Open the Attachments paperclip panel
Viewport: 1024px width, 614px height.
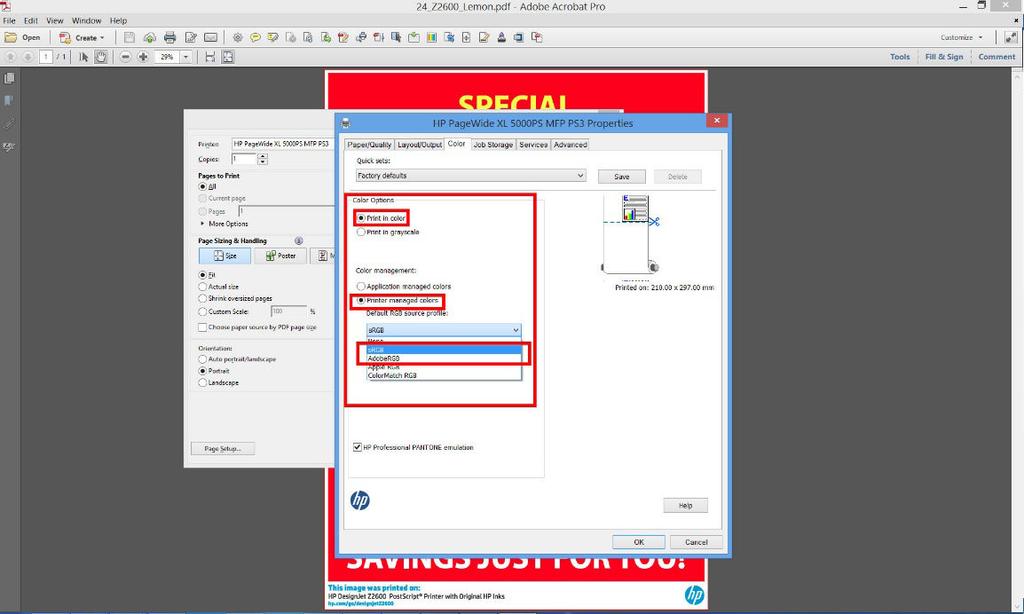coord(8,123)
